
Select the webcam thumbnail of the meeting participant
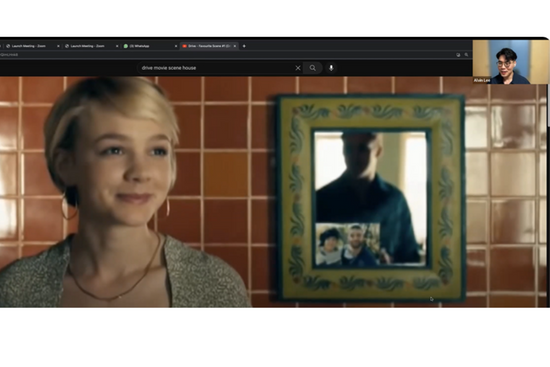point(510,62)
